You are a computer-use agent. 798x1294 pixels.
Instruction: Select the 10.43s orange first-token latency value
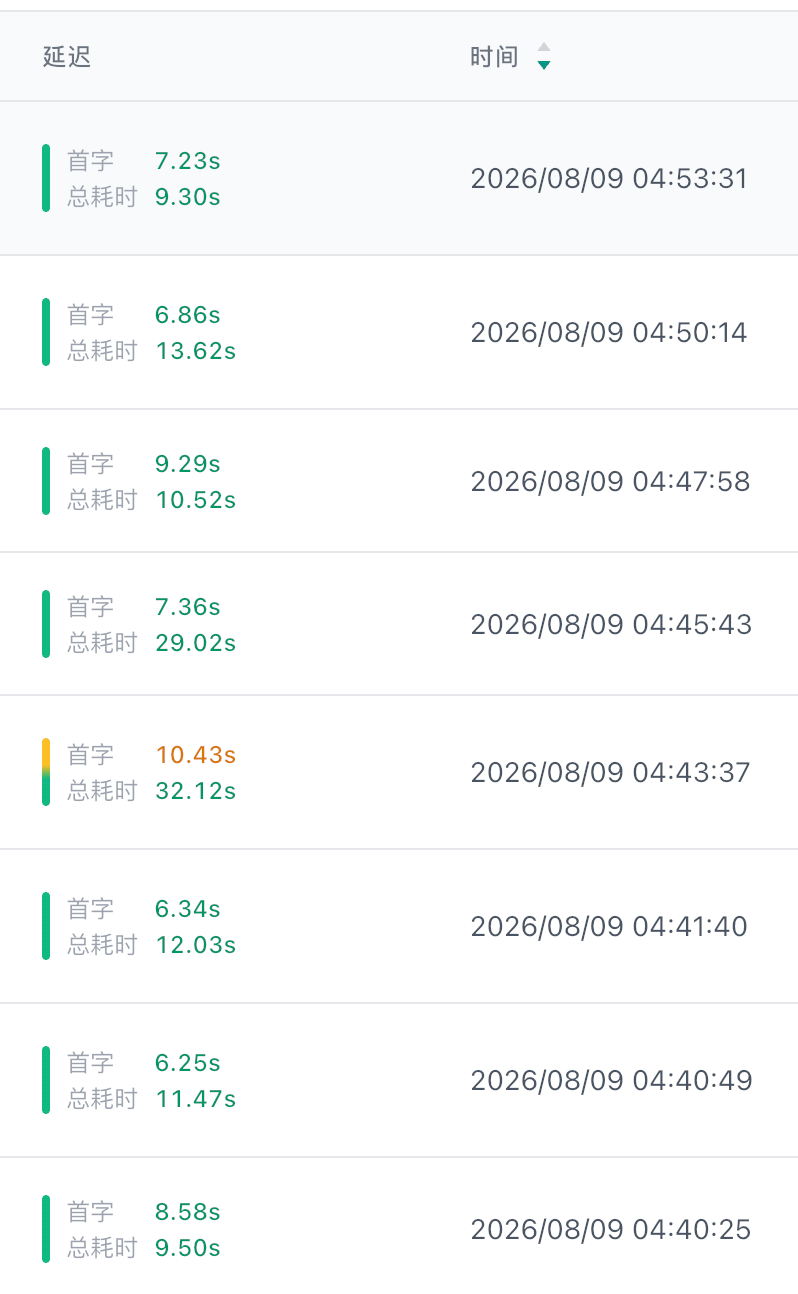pyautogui.click(x=196, y=755)
